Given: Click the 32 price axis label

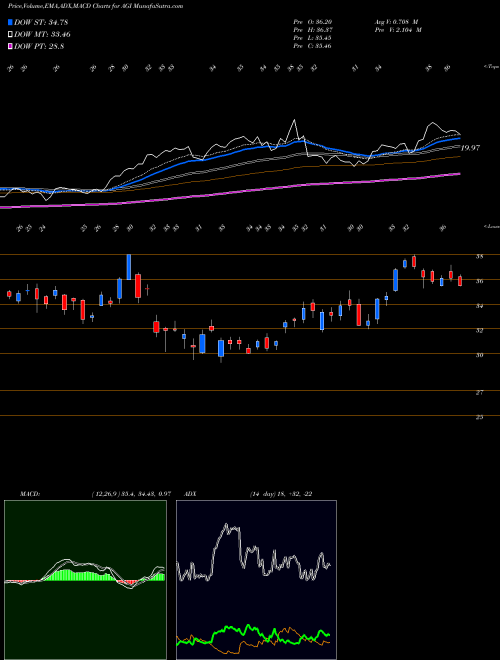Looking at the screenshot, I should 479,330.
